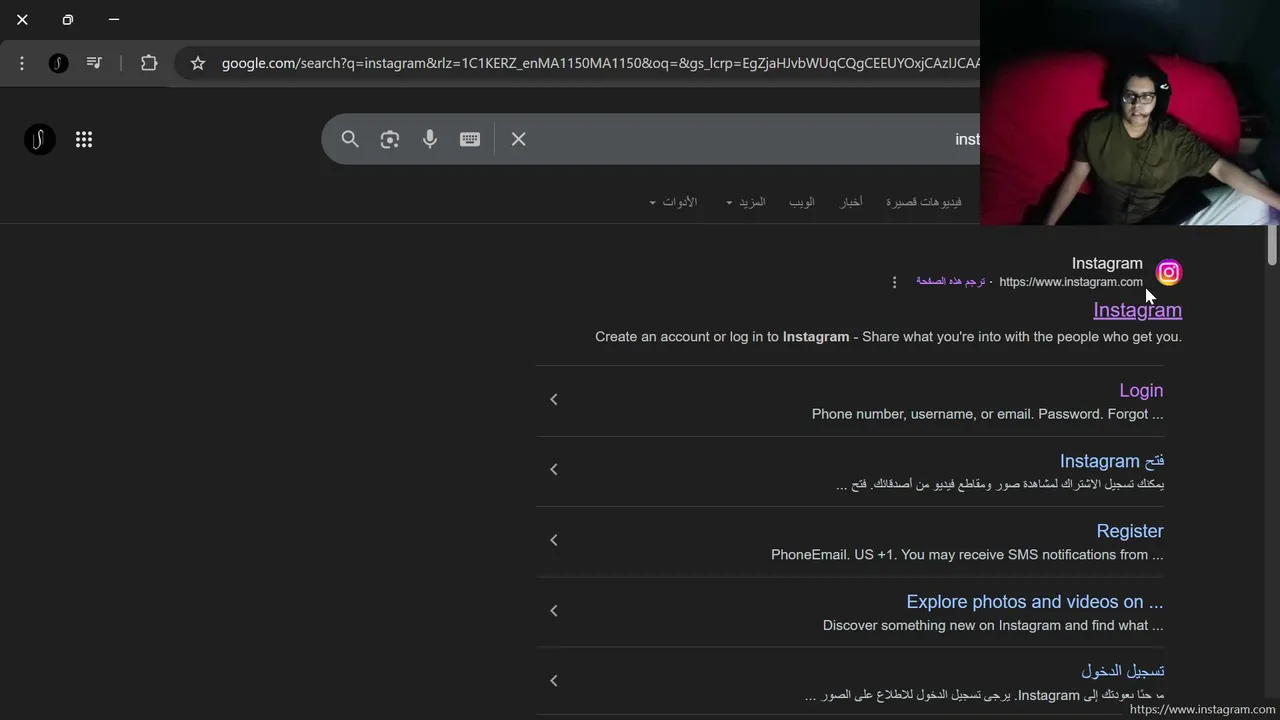This screenshot has width=1280, height=720.
Task: Expand the تسجيل الدخول sitelink chevron
Action: pos(553,680)
